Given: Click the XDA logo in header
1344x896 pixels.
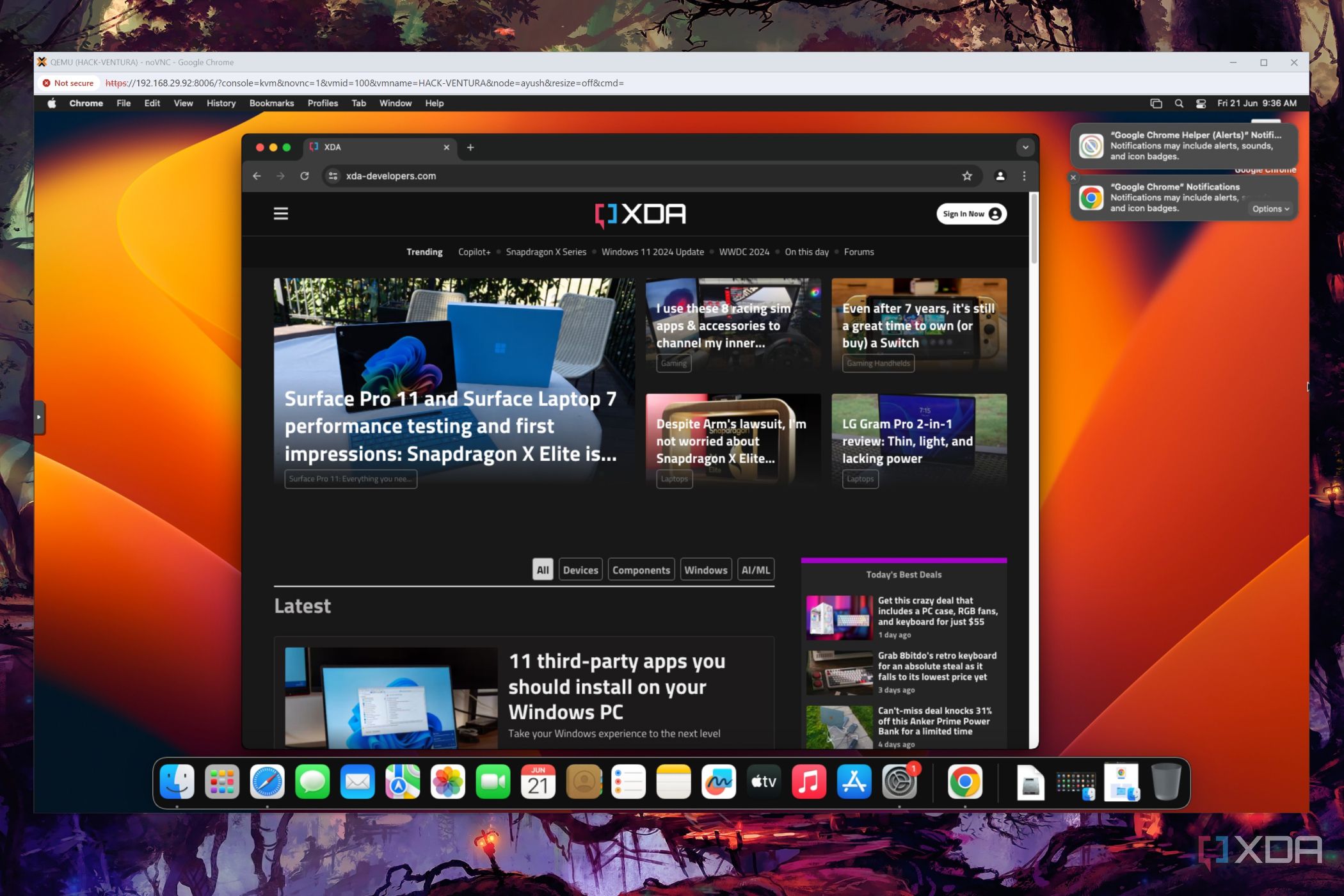Looking at the screenshot, I should click(x=640, y=214).
